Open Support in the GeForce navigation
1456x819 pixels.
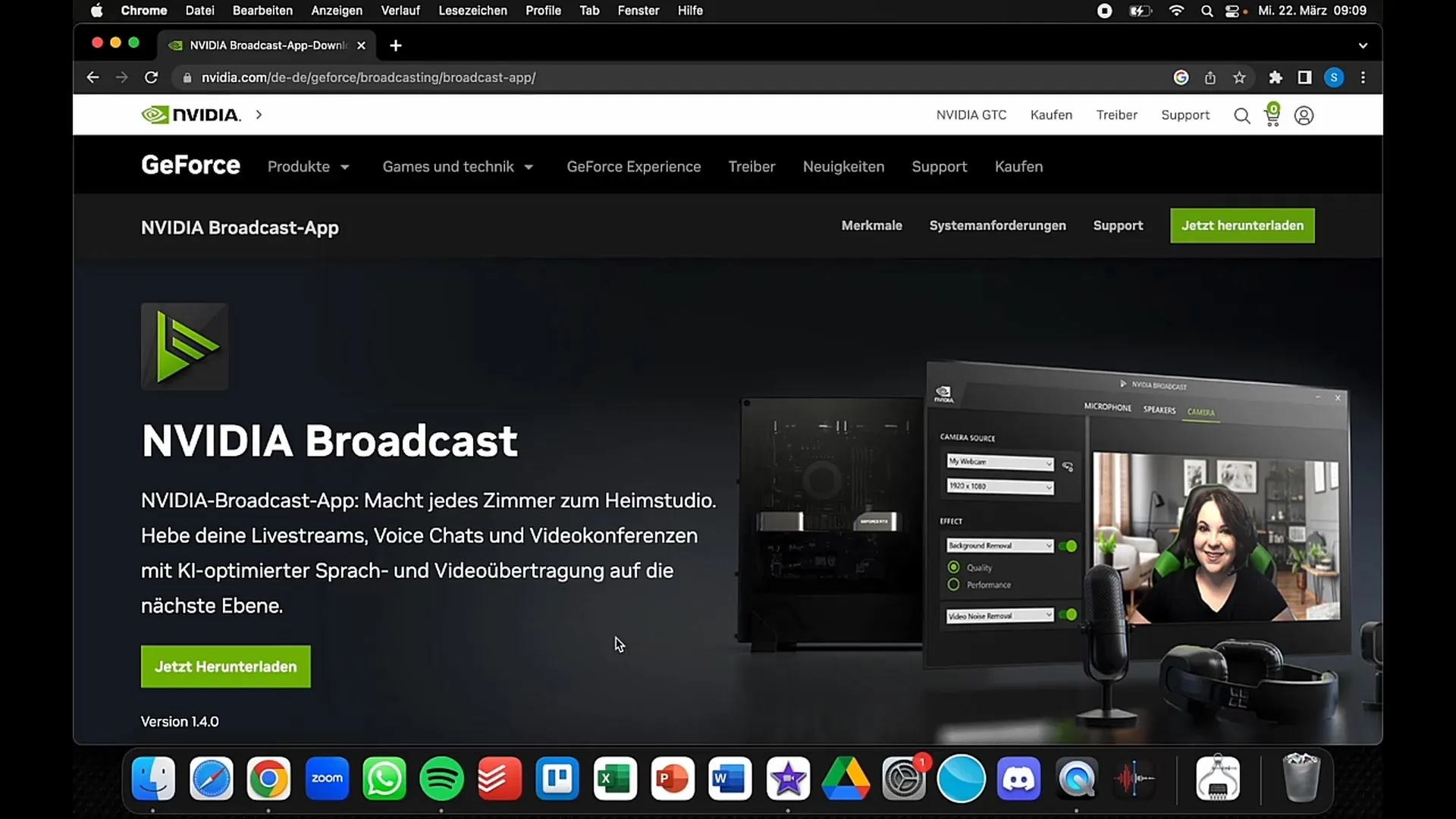939,167
